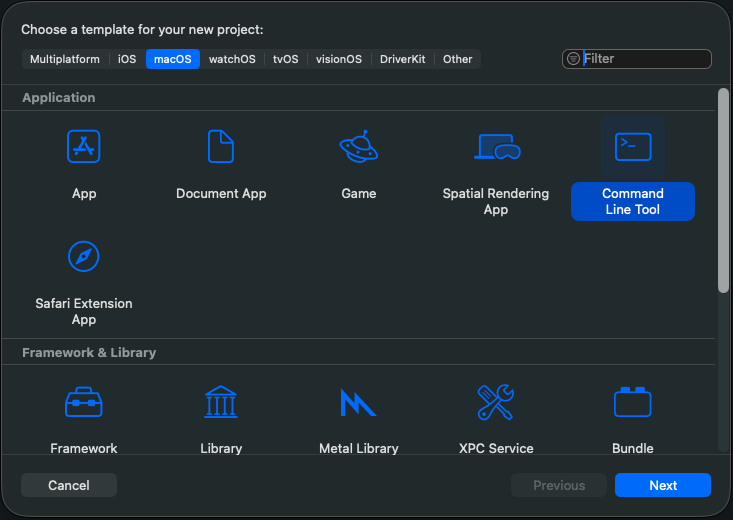Click the Command Line Tool label
Screen dimensions: 733x520
pos(633,201)
